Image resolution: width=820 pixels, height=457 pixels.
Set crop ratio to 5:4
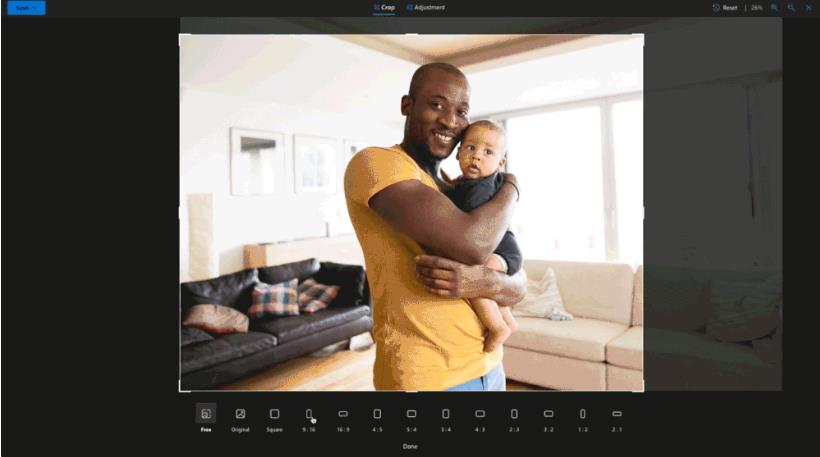pyautogui.click(x=411, y=414)
